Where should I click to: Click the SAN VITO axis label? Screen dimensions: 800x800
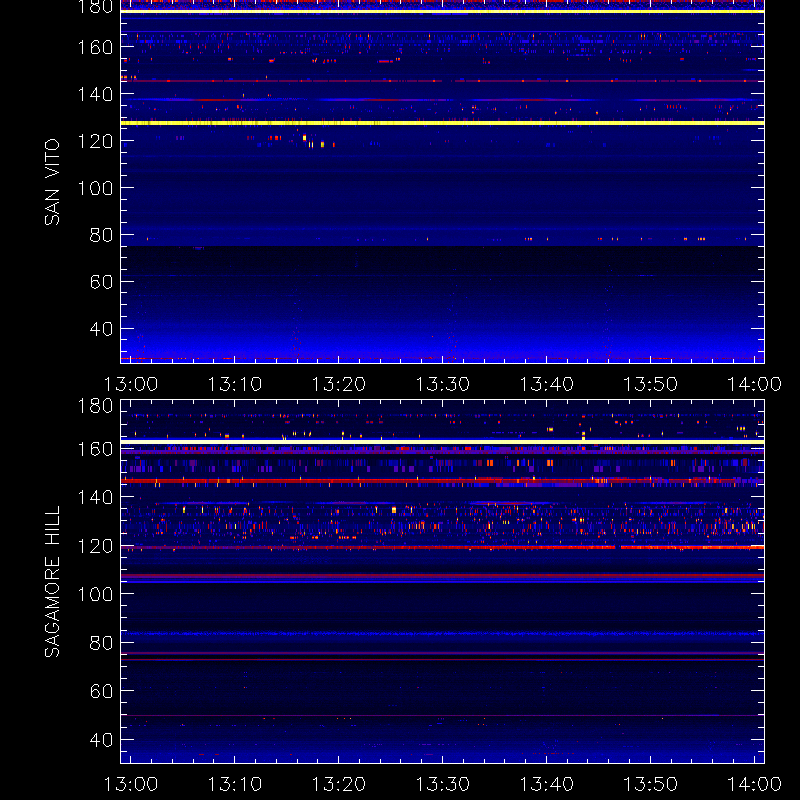[52, 182]
